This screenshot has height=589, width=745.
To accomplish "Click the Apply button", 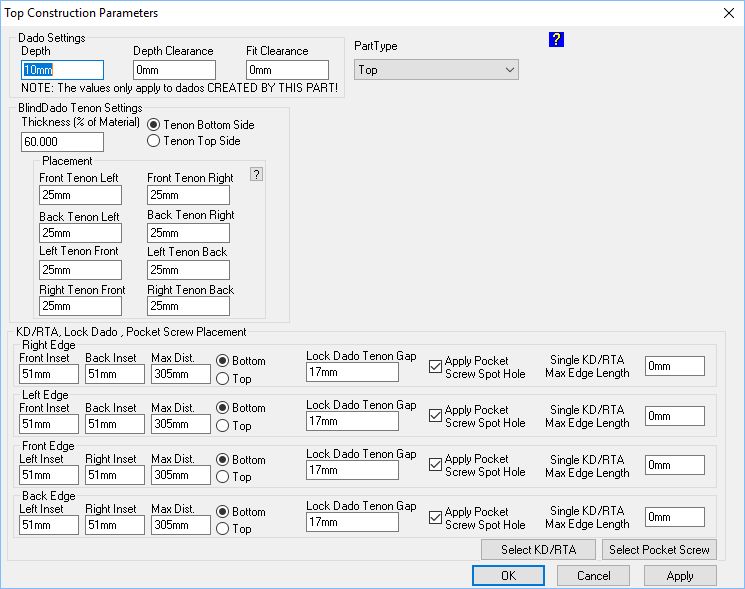I will click(x=680, y=575).
